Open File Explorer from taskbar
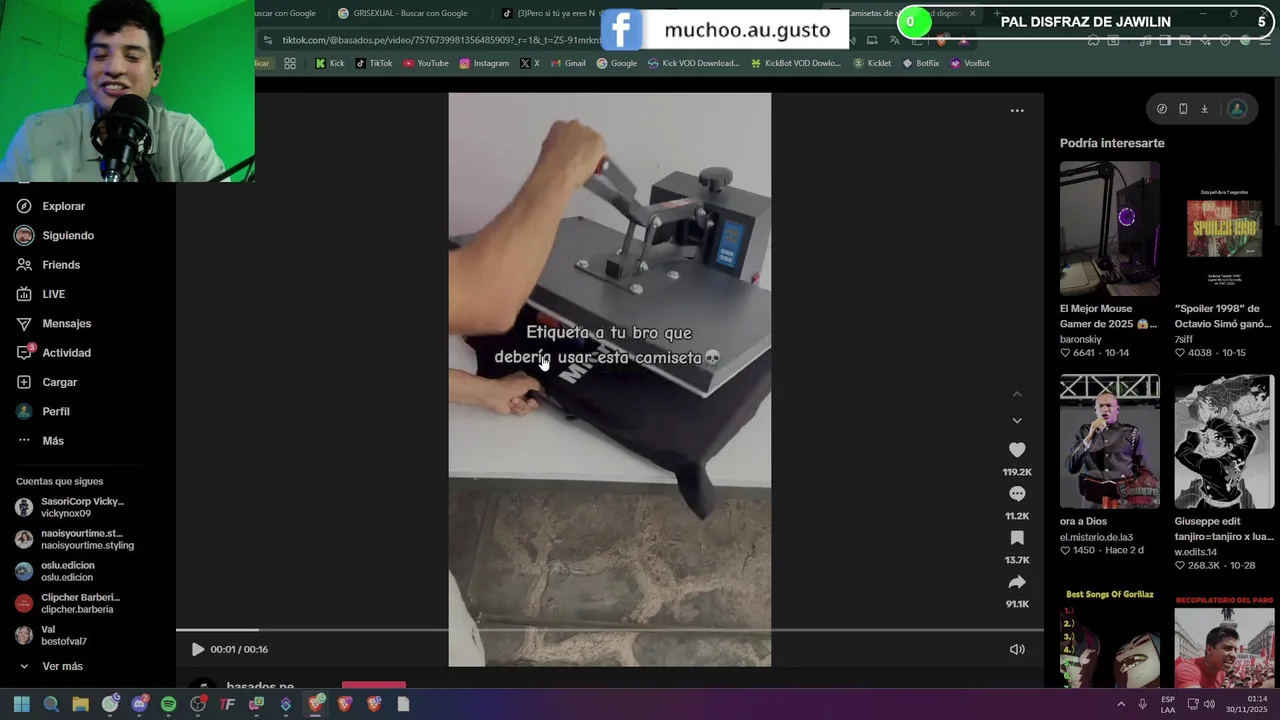This screenshot has height=720, width=1280. pyautogui.click(x=80, y=704)
